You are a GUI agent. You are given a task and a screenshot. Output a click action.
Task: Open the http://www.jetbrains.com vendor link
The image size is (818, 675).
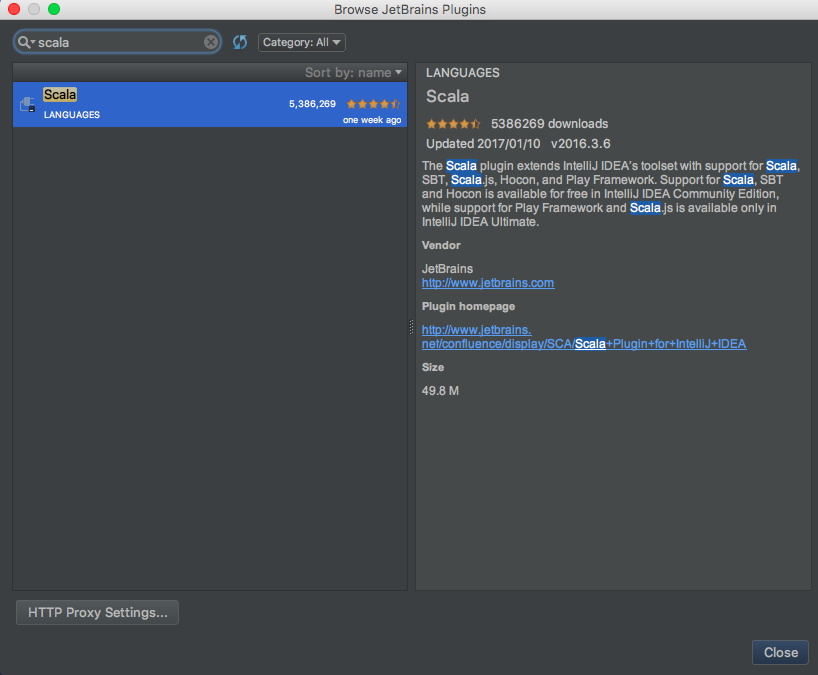488,283
